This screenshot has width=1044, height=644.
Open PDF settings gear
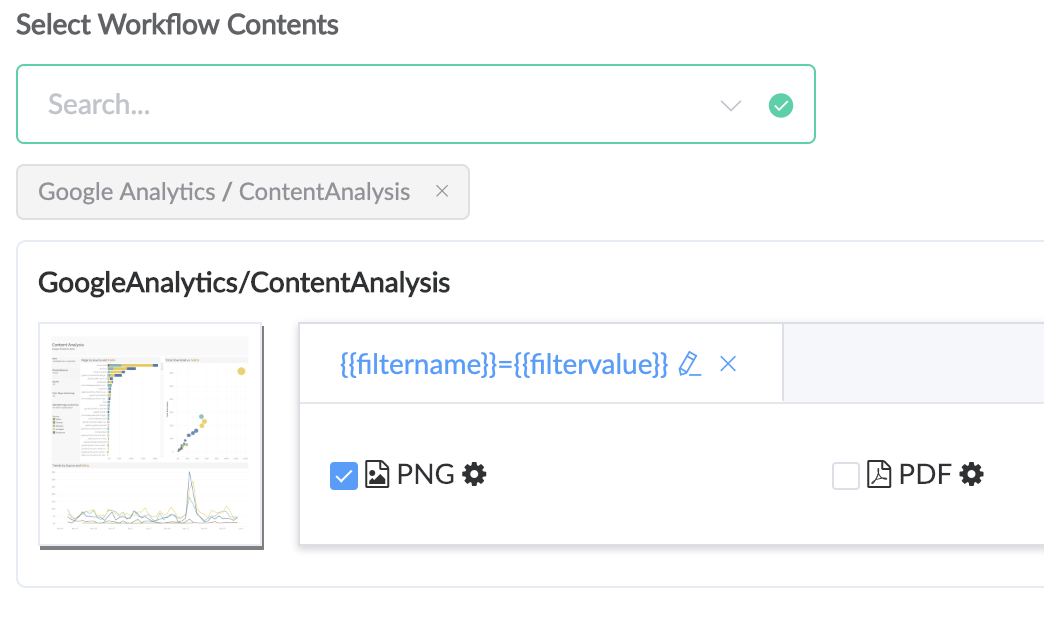coord(971,474)
